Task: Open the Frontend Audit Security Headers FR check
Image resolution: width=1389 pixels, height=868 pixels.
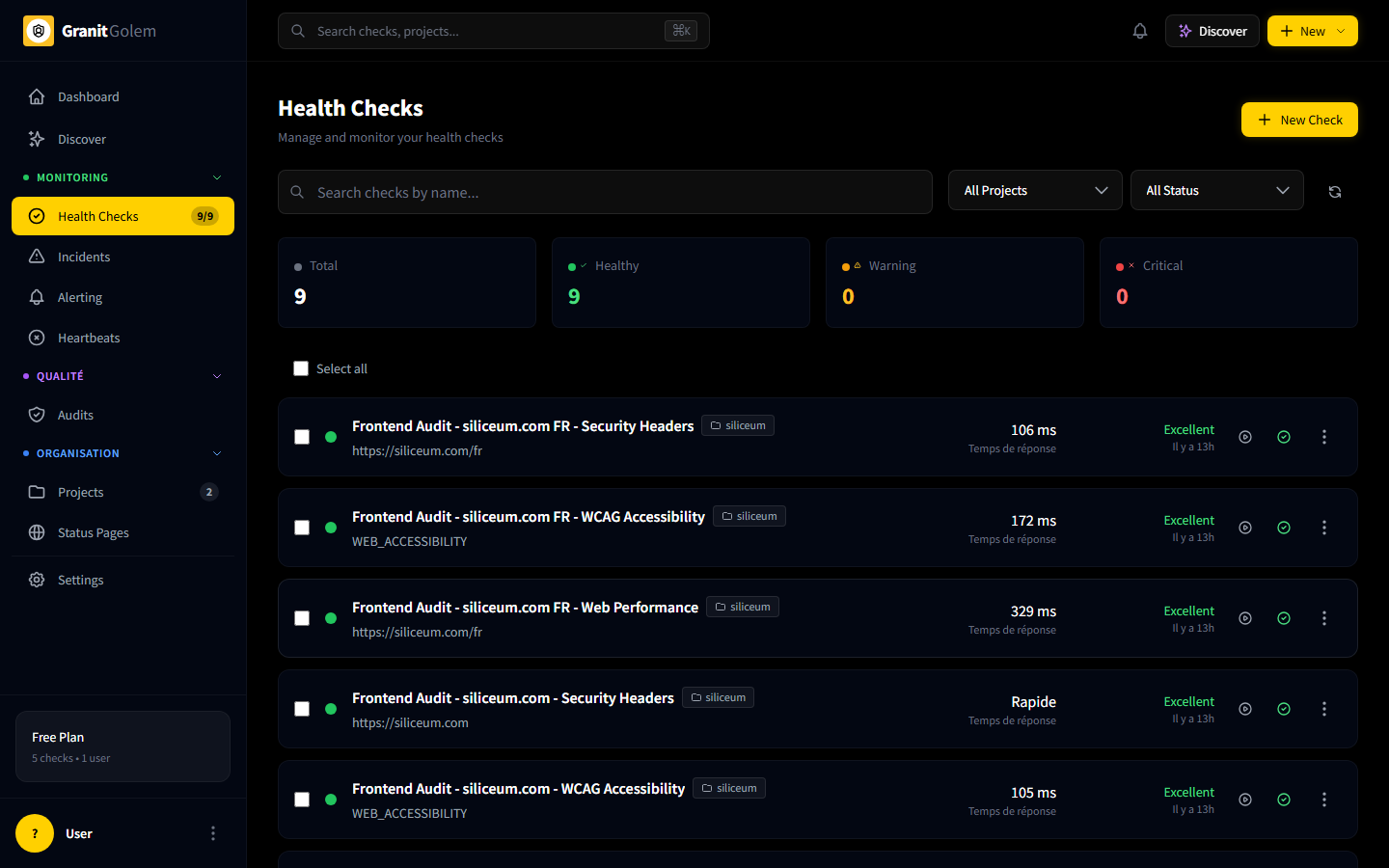Action: click(523, 425)
